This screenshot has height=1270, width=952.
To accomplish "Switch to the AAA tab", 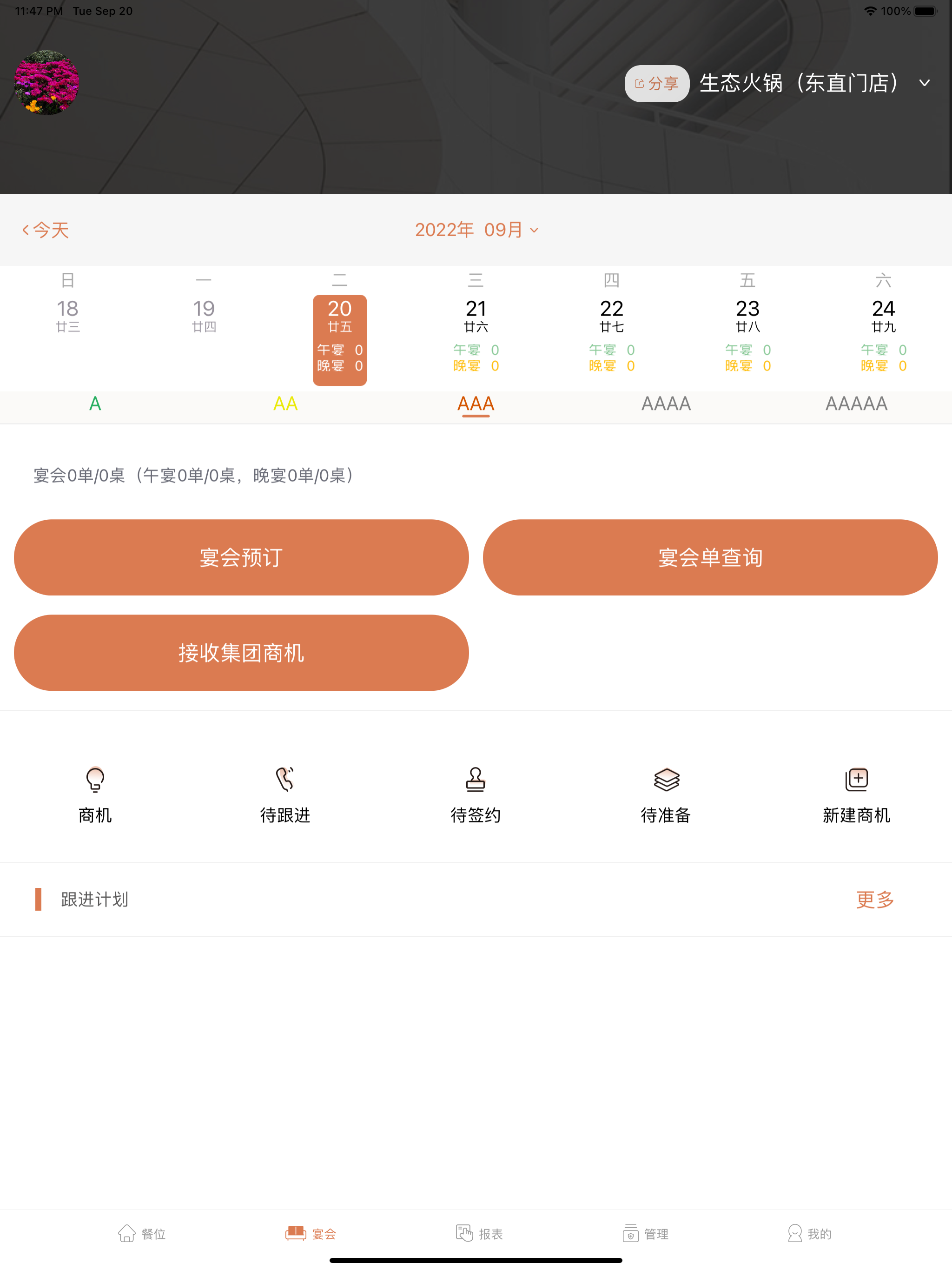I will (x=476, y=404).
